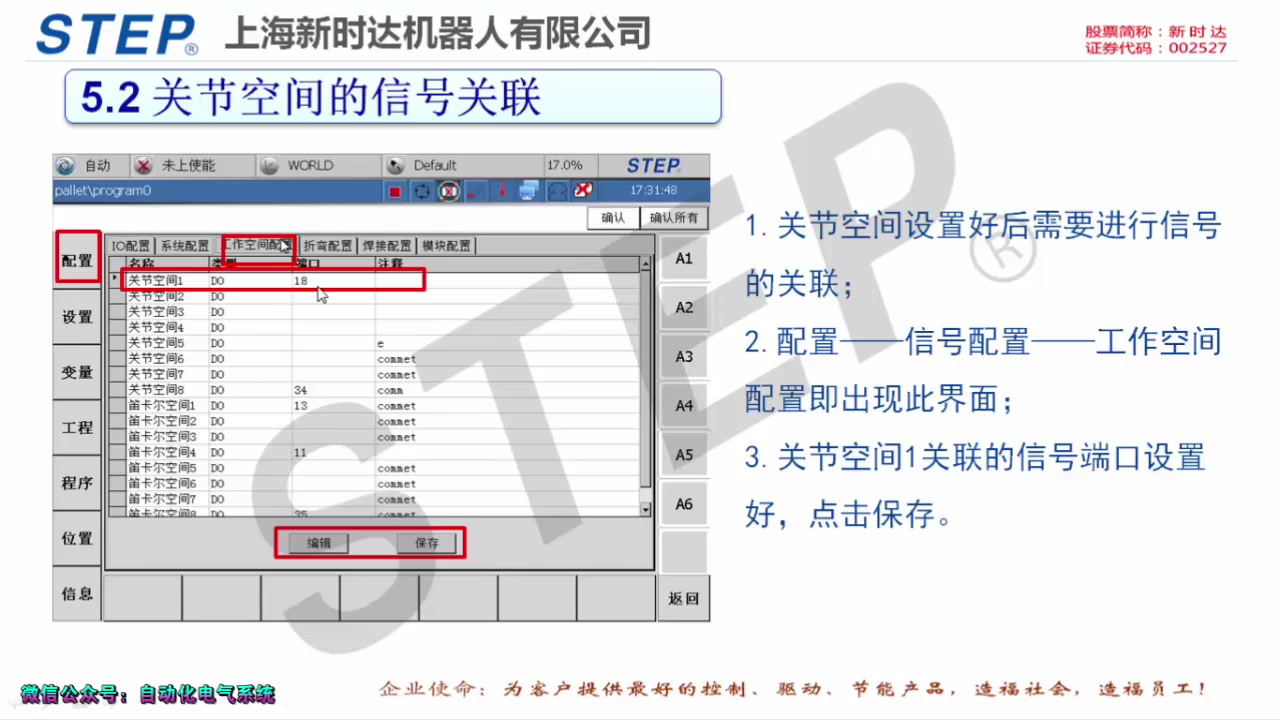Open the 设置 side menu

[77, 317]
